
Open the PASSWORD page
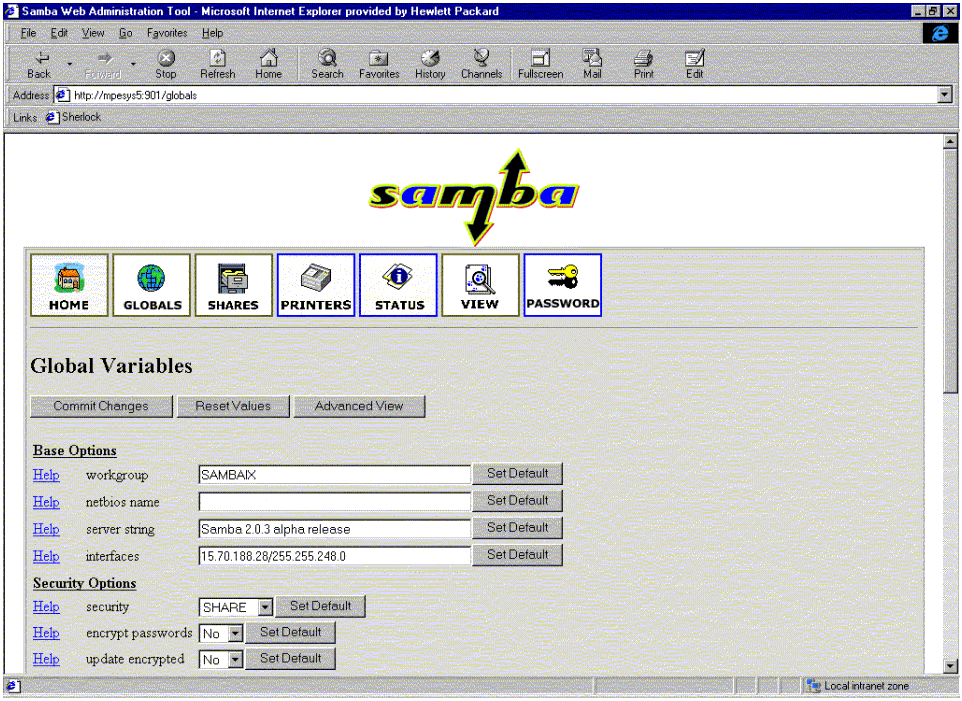coord(563,285)
